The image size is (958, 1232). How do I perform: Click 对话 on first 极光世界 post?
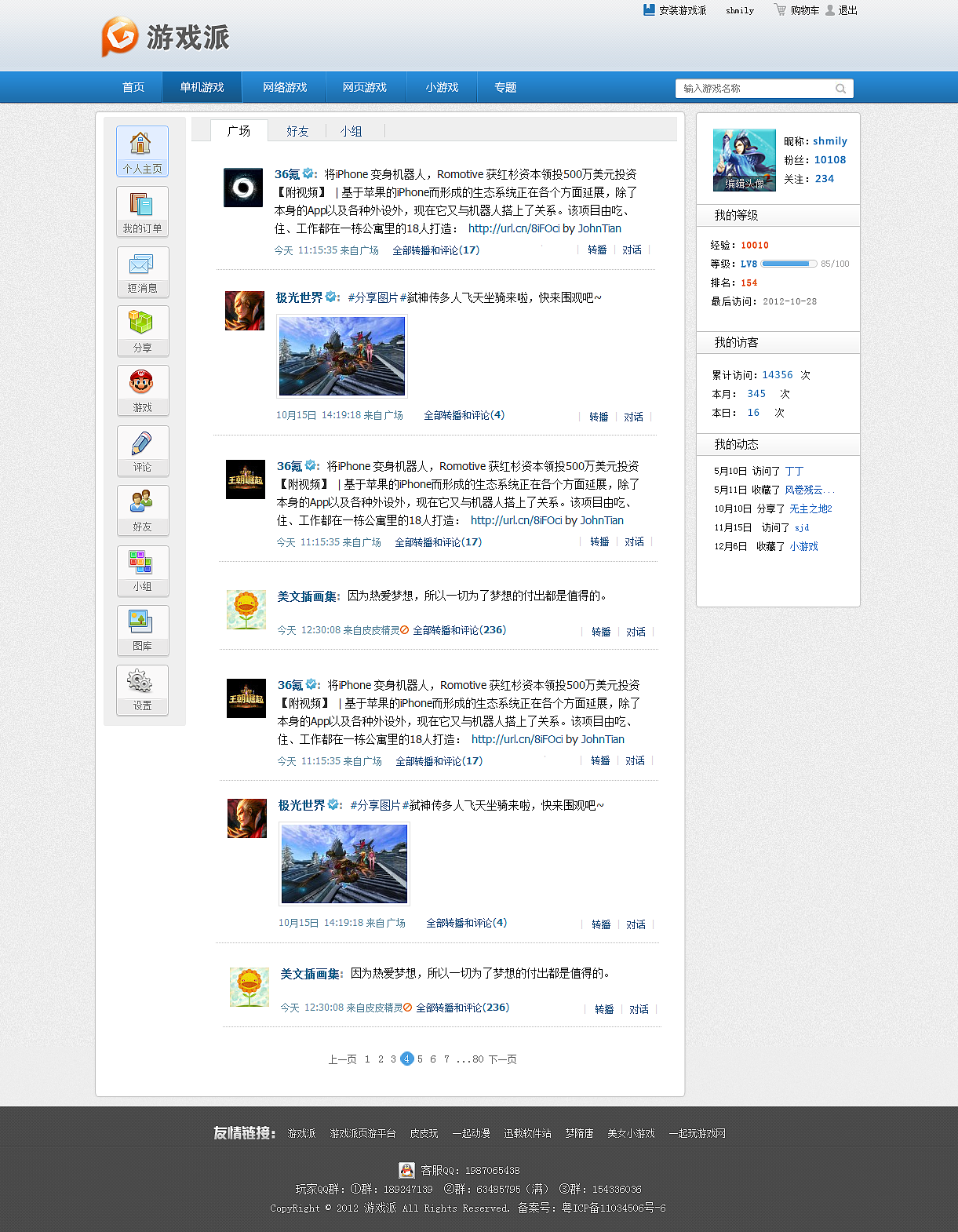tap(633, 417)
